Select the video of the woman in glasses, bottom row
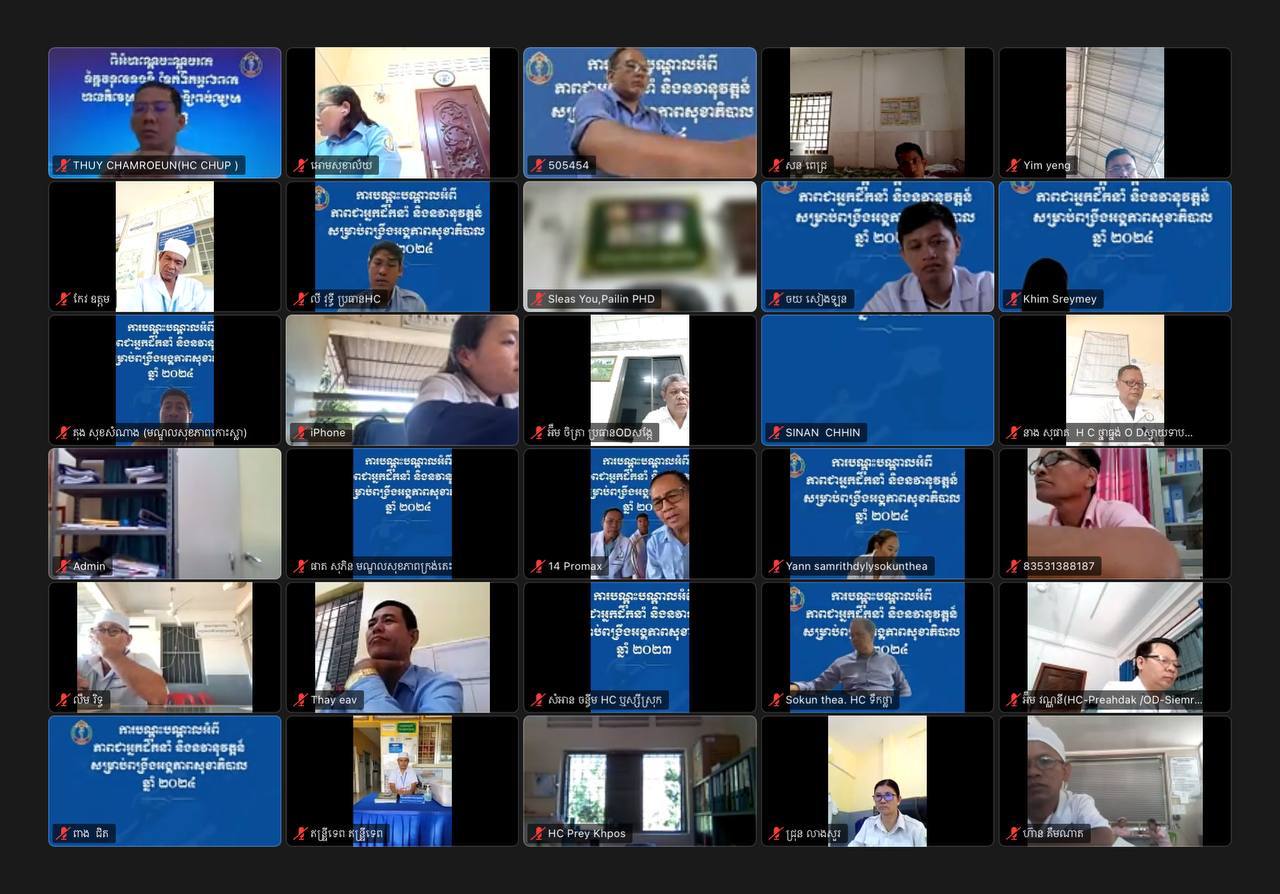Screen dimensions: 1280x894 877,780
